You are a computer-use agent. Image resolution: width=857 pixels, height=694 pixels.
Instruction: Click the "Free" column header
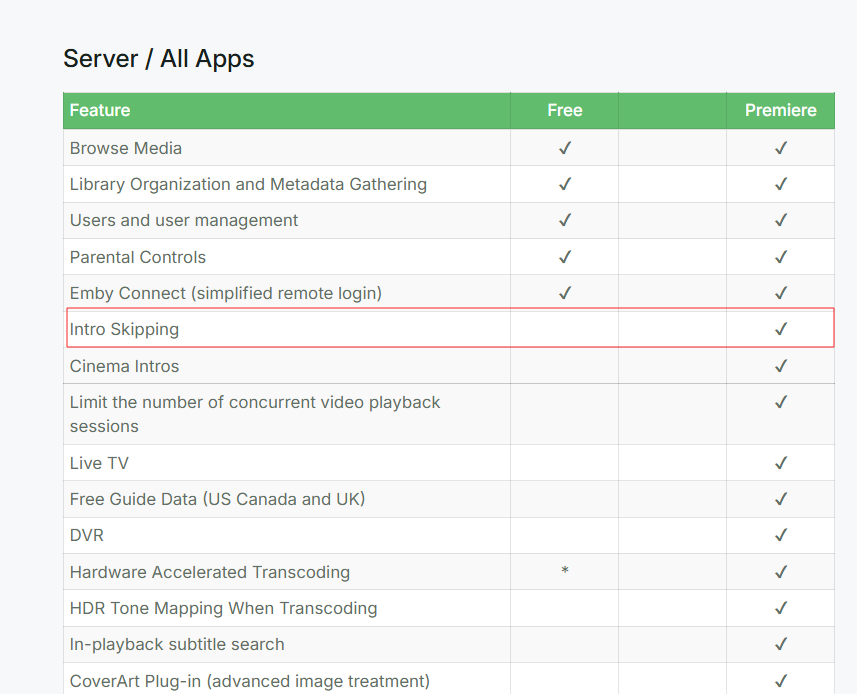565,110
